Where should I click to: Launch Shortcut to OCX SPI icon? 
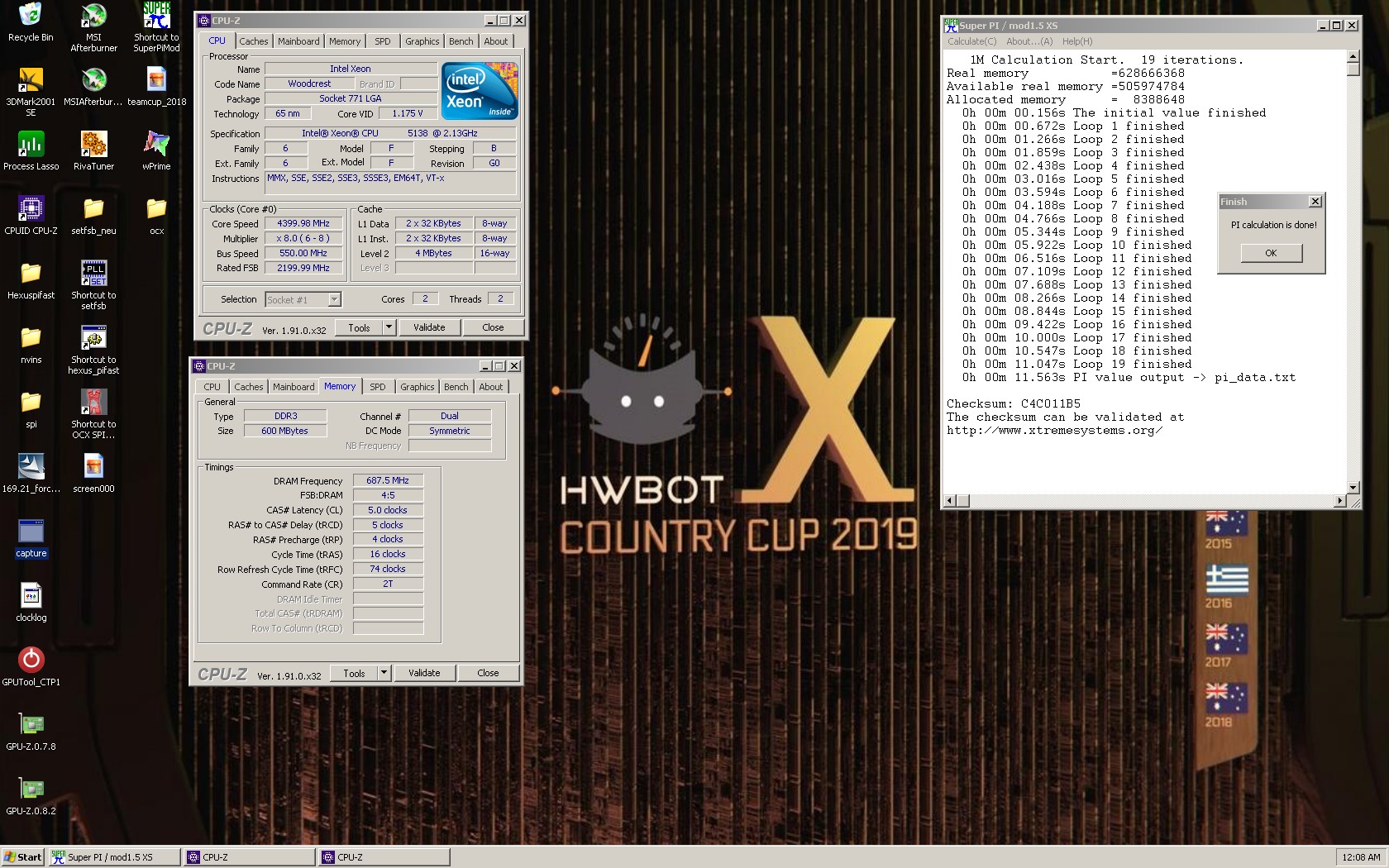pyautogui.click(x=93, y=414)
